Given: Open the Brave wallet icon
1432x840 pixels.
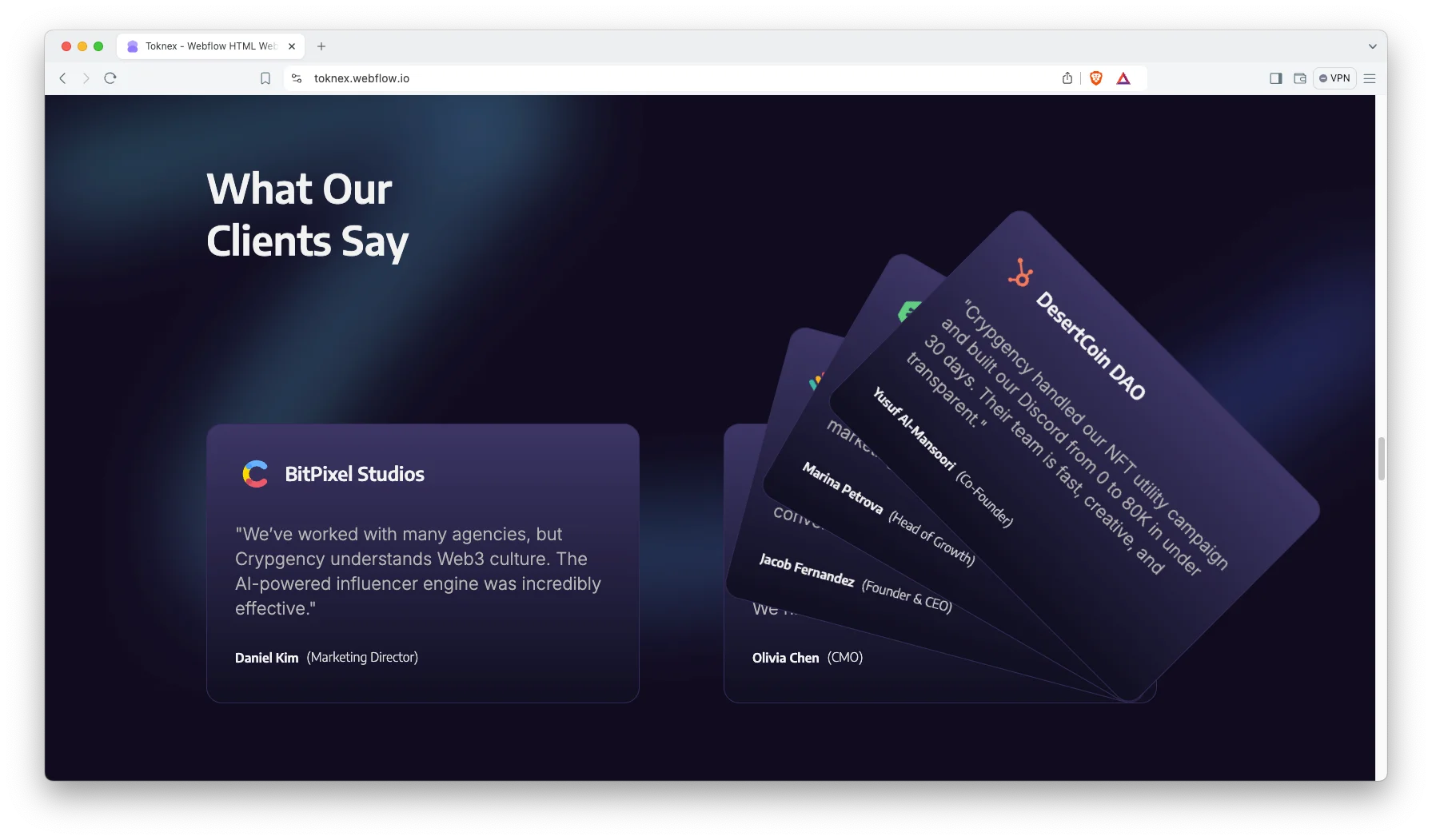Looking at the screenshot, I should (1300, 78).
